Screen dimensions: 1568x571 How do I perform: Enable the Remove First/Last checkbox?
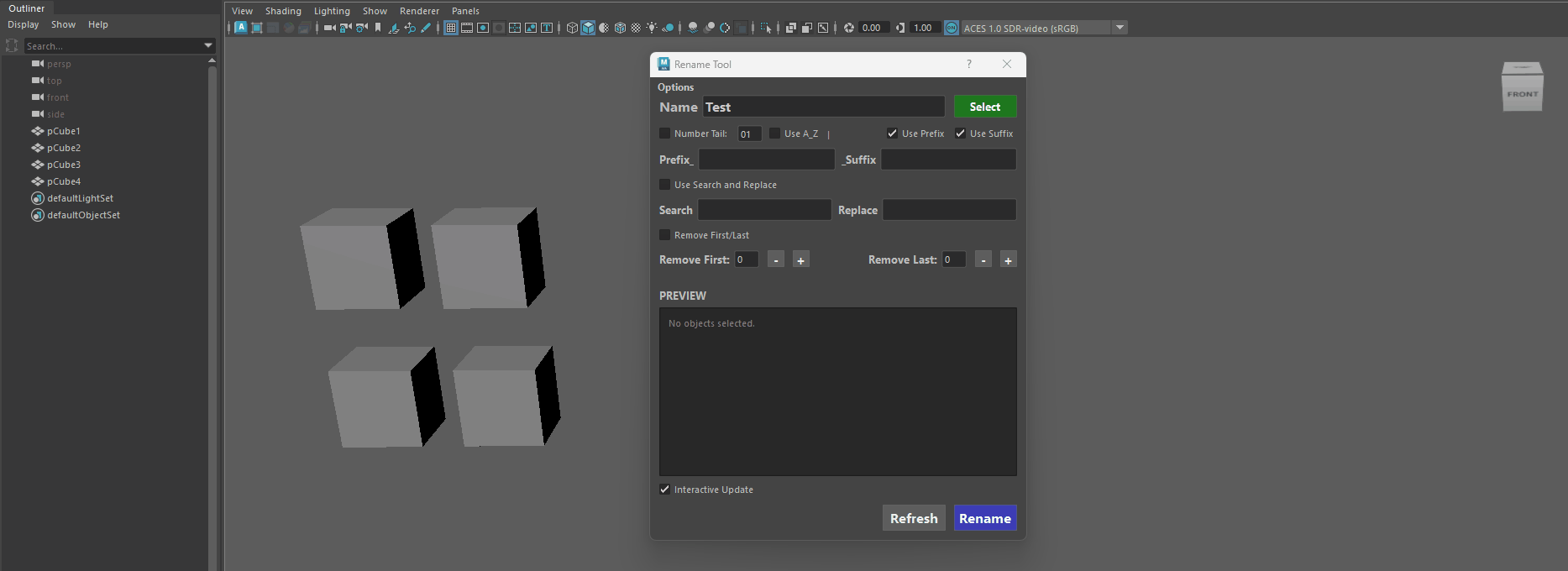[x=665, y=235]
